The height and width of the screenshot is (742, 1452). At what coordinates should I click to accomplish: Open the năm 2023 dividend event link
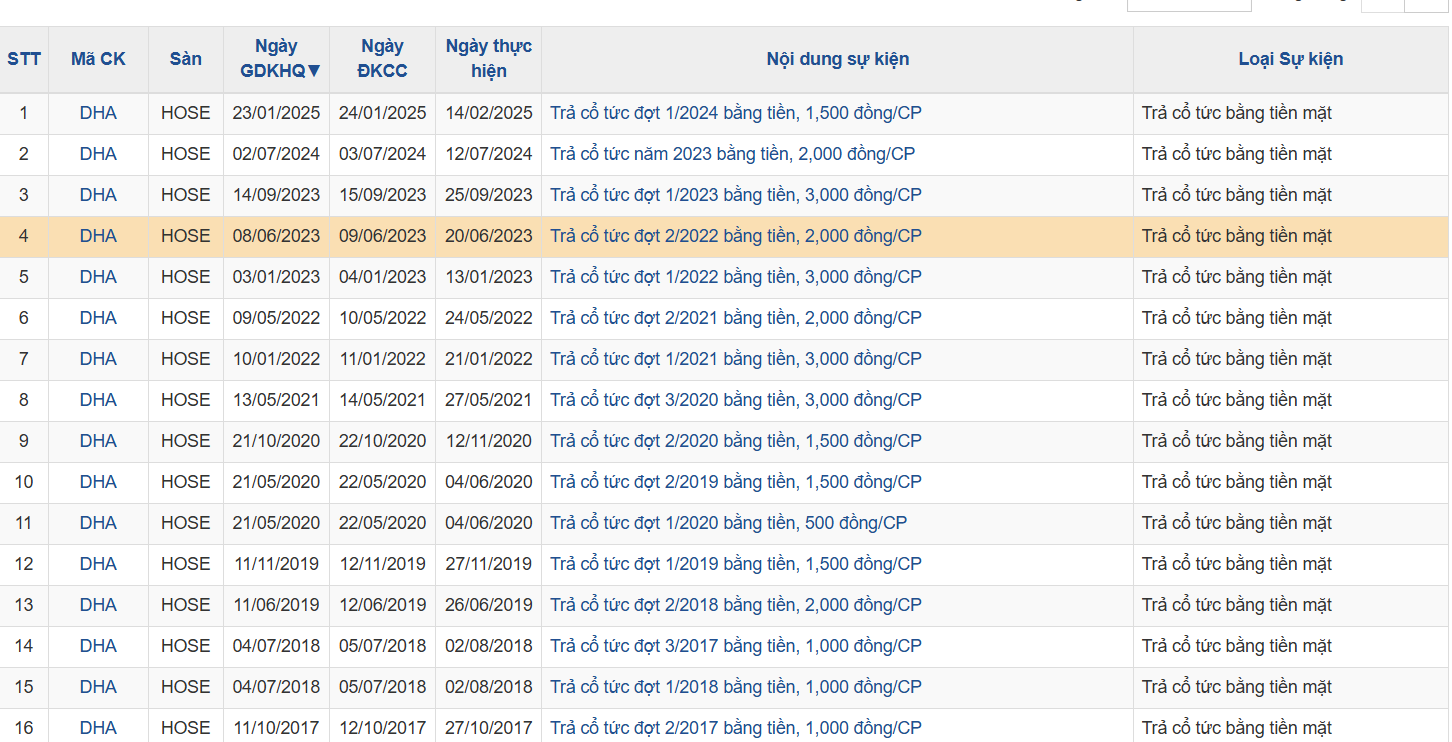(x=732, y=155)
